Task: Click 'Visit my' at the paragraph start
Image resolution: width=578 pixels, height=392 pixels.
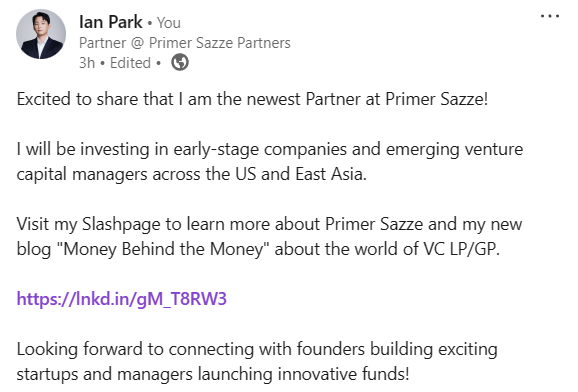Action: (47, 224)
